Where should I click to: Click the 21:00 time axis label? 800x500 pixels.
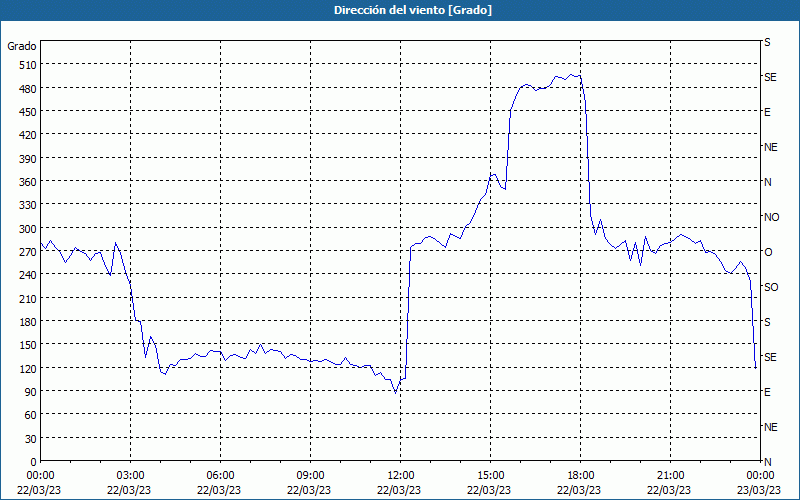pos(670,476)
